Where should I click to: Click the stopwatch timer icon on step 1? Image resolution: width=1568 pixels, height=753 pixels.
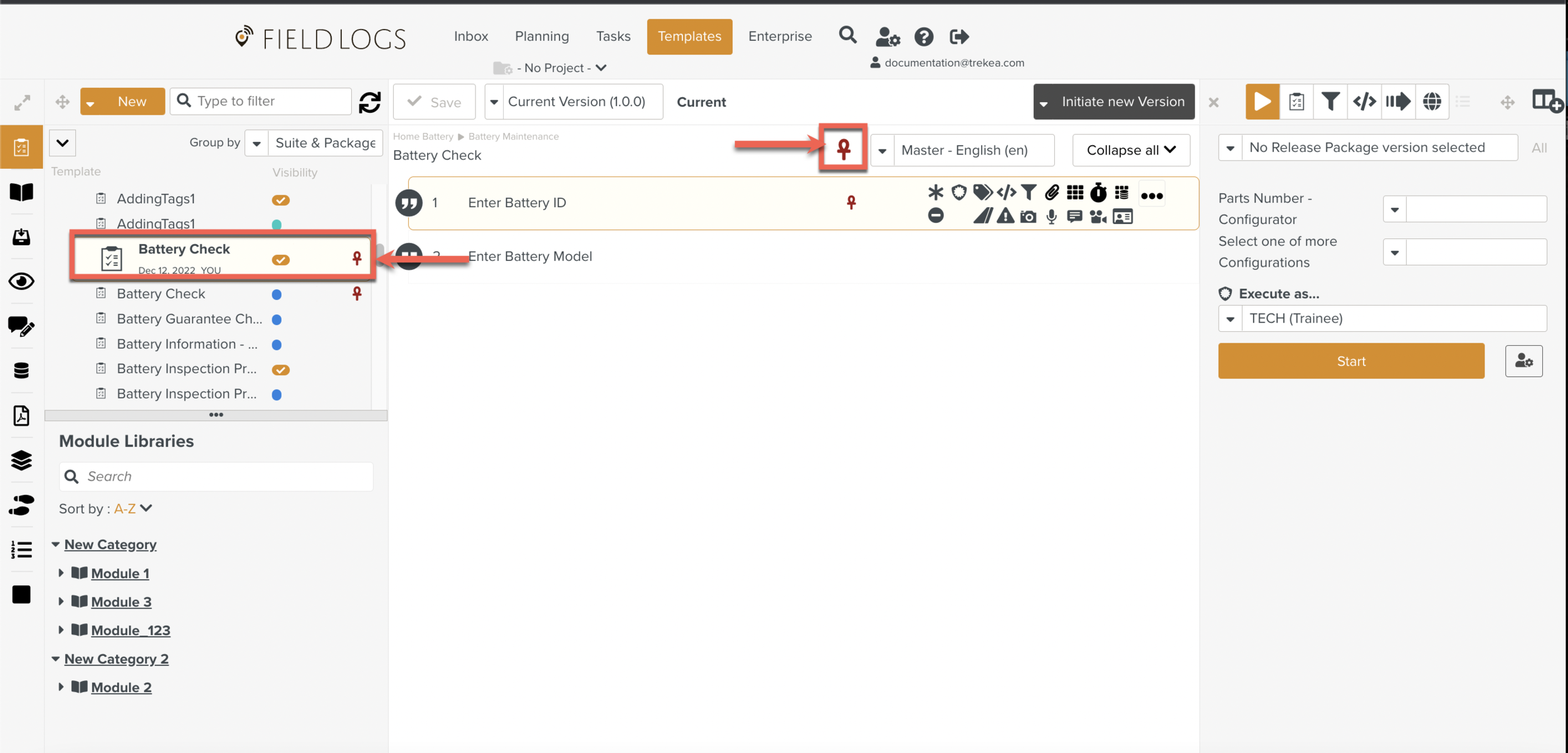click(x=1098, y=193)
